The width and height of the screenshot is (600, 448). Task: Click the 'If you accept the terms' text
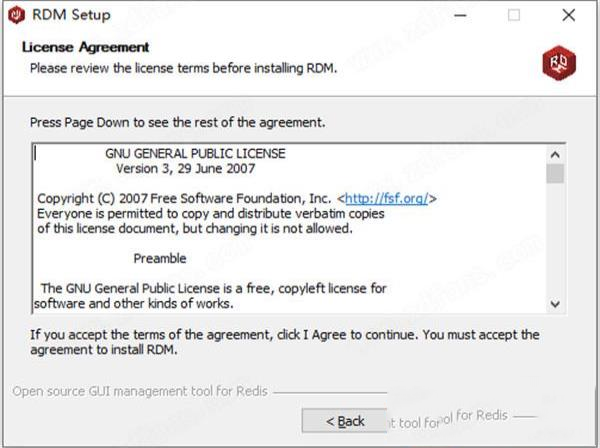click(285, 334)
